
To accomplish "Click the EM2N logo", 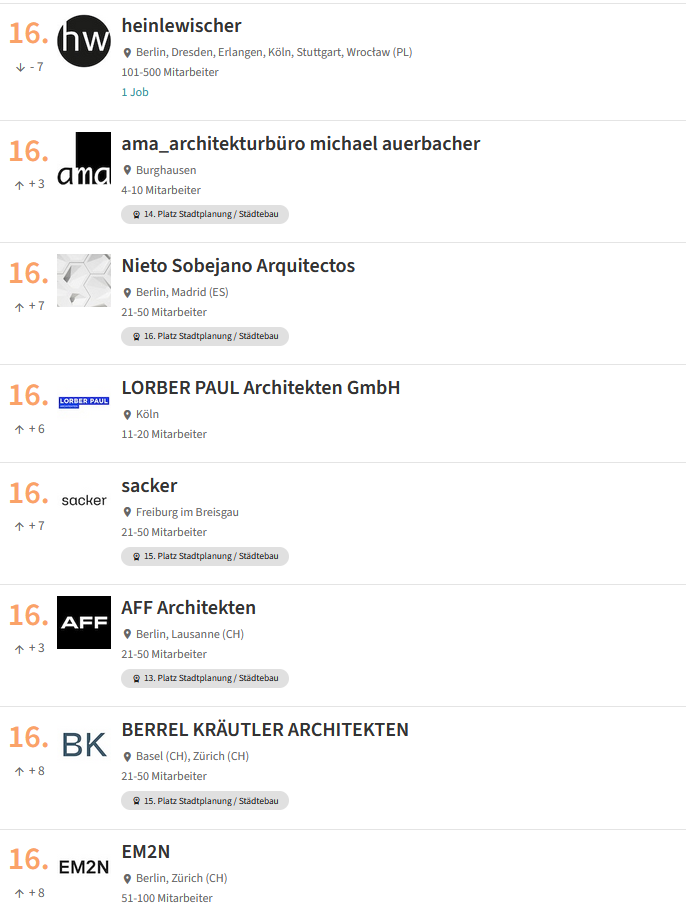I will pos(84,867).
